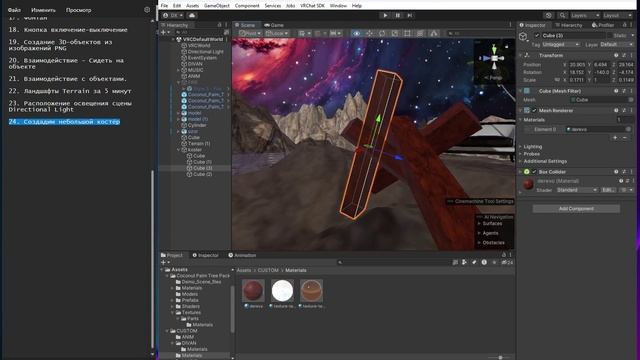Click the Hierarchy add (+) button
640x360 pixels.
(x=164, y=32)
